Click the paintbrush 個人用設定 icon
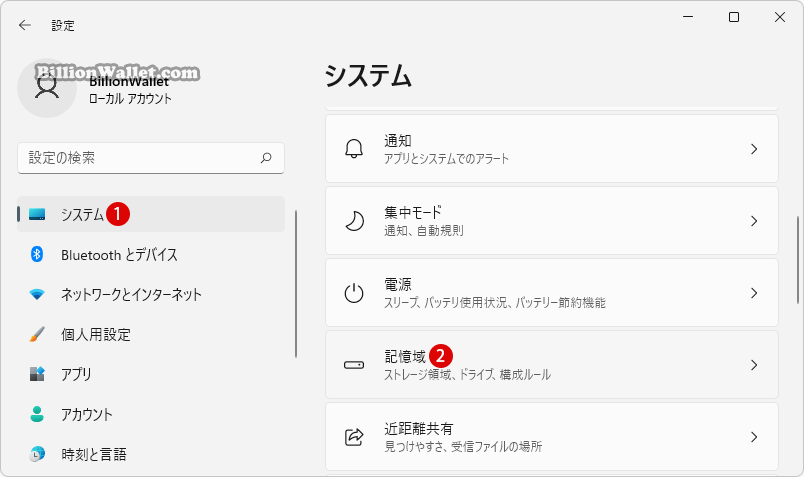Viewport: 804px width, 477px height. (37, 334)
